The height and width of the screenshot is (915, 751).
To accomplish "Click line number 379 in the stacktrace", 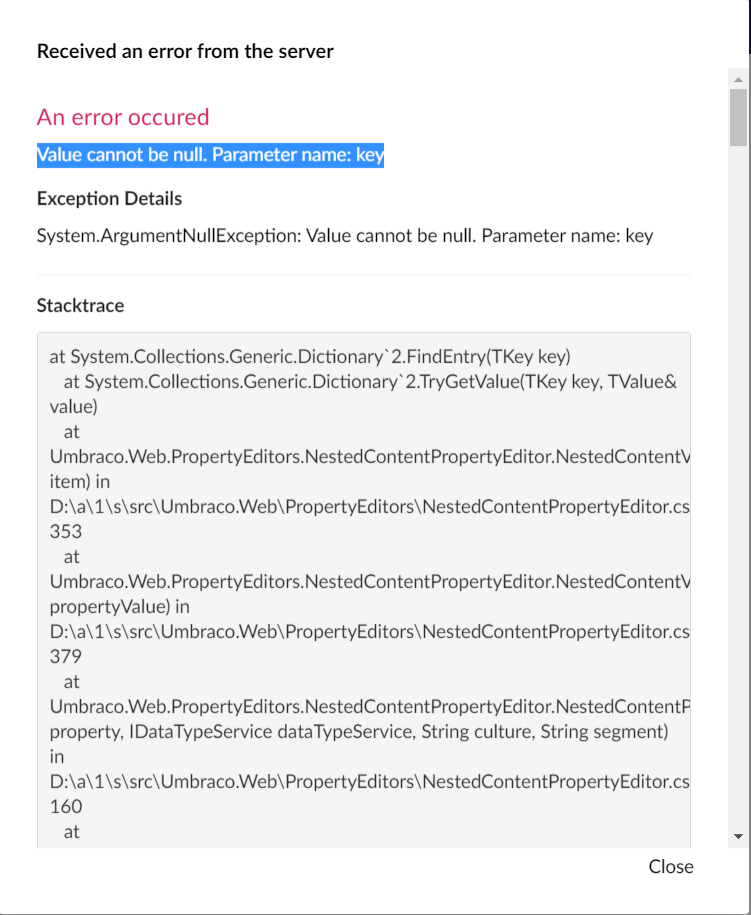I will click(x=66, y=656).
